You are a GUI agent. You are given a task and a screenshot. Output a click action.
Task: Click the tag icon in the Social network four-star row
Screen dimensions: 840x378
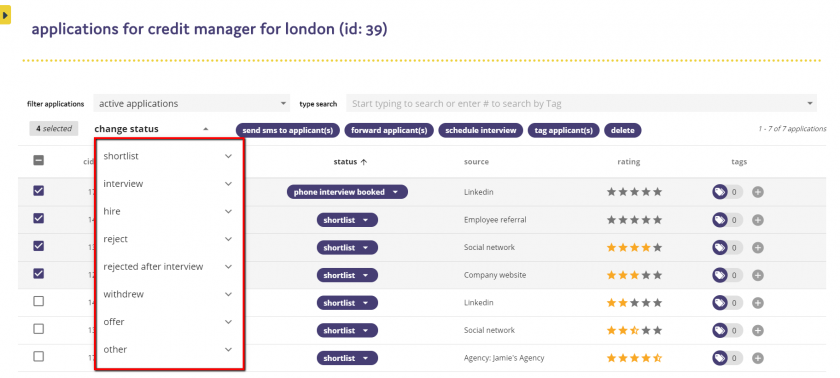719,247
